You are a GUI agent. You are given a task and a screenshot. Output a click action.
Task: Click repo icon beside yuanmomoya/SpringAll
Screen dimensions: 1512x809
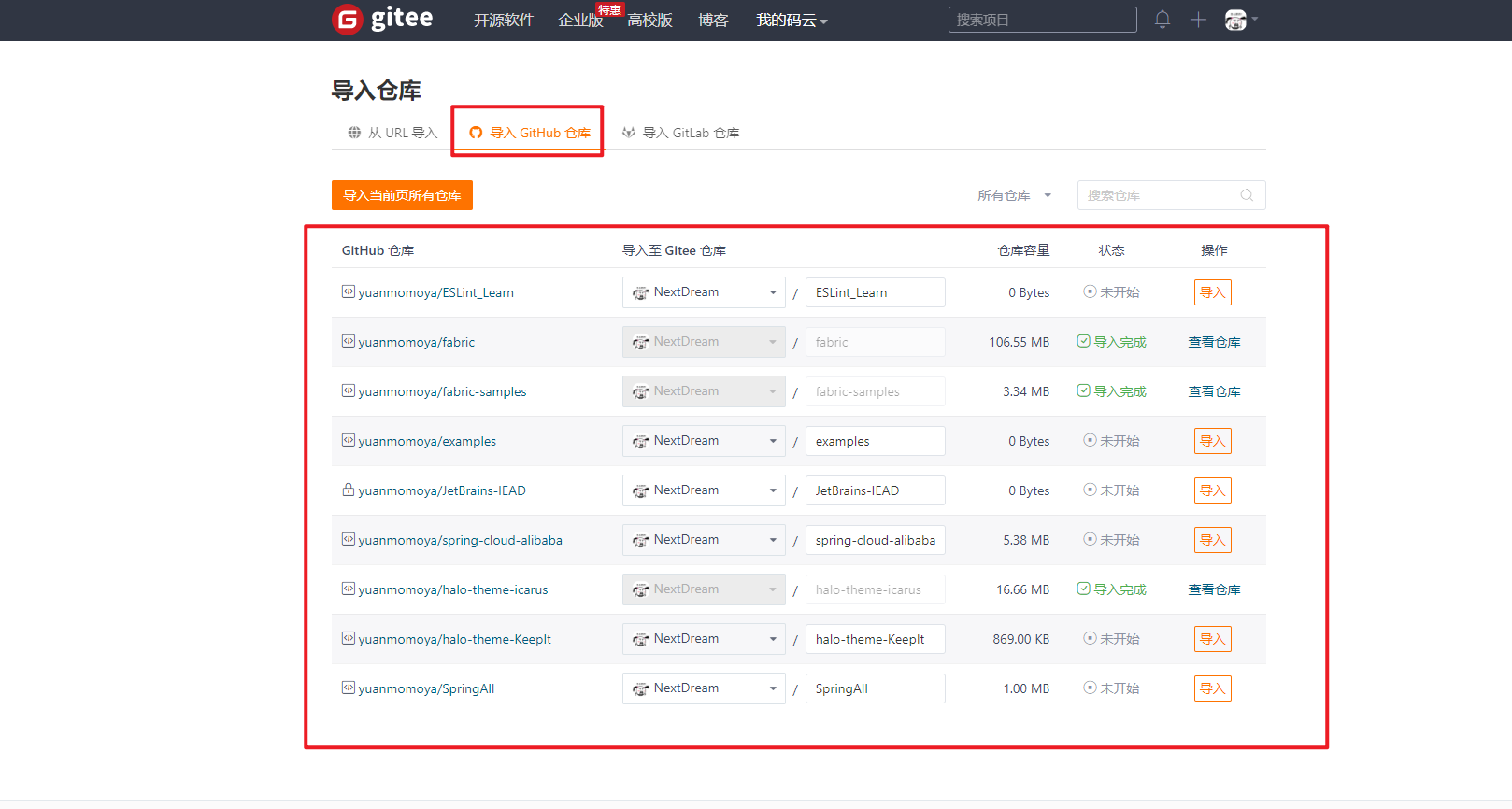tap(349, 688)
